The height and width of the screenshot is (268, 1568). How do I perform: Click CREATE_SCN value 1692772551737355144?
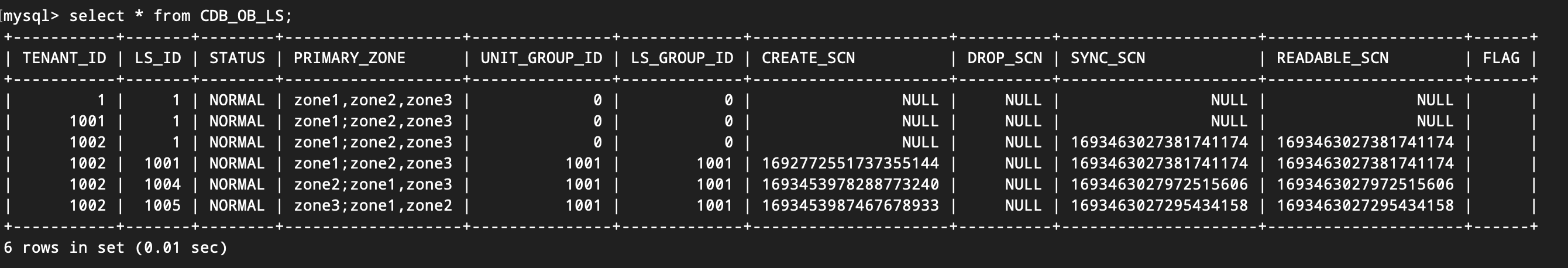click(850, 164)
